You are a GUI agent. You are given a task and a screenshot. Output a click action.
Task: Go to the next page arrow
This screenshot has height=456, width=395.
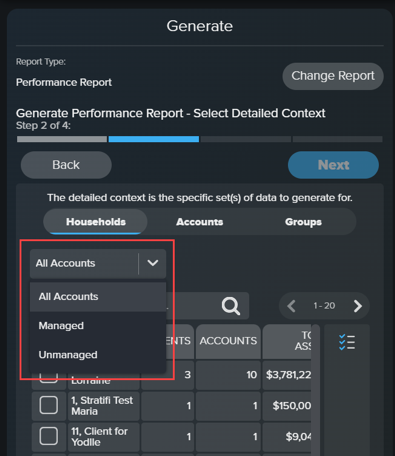pyautogui.click(x=358, y=306)
